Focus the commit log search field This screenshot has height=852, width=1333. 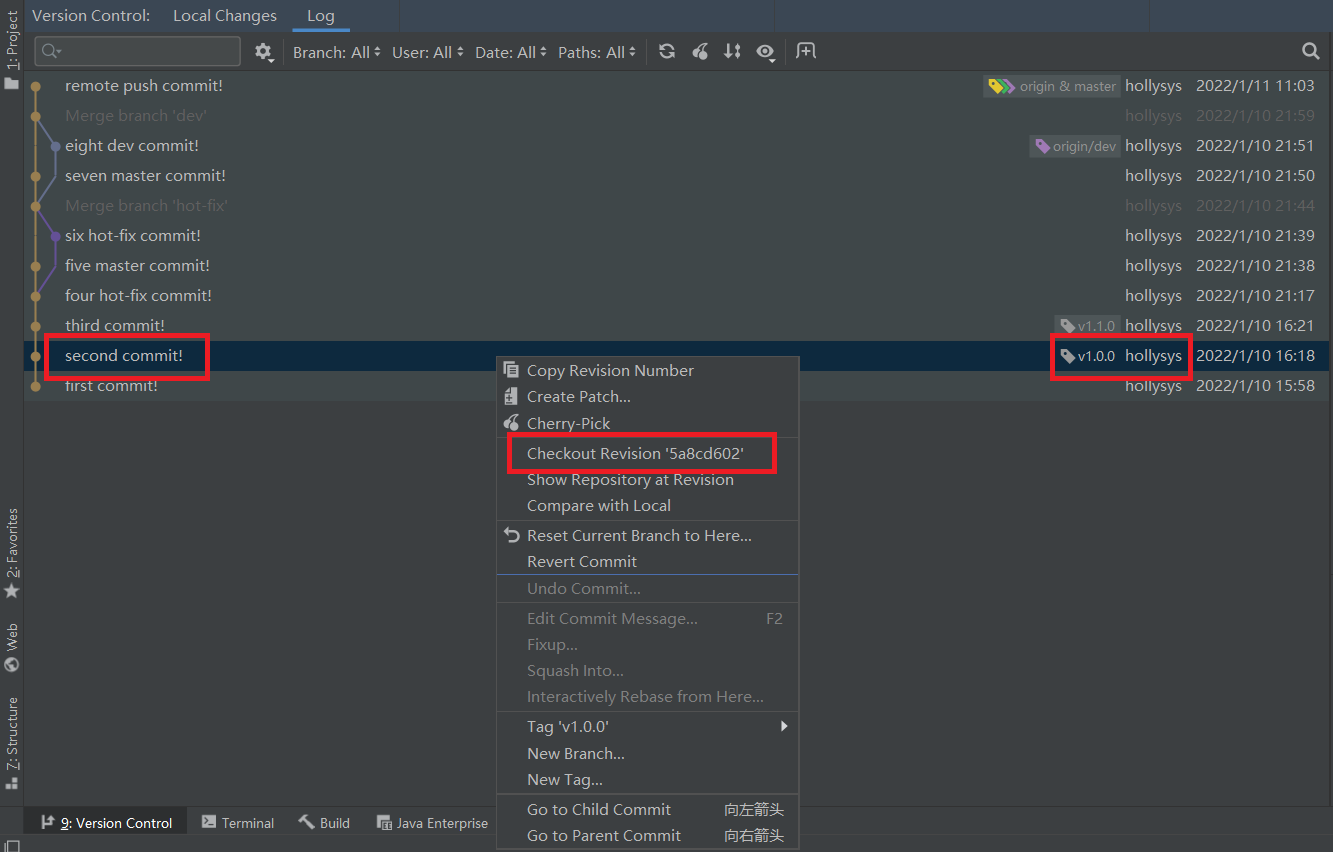tap(138, 51)
